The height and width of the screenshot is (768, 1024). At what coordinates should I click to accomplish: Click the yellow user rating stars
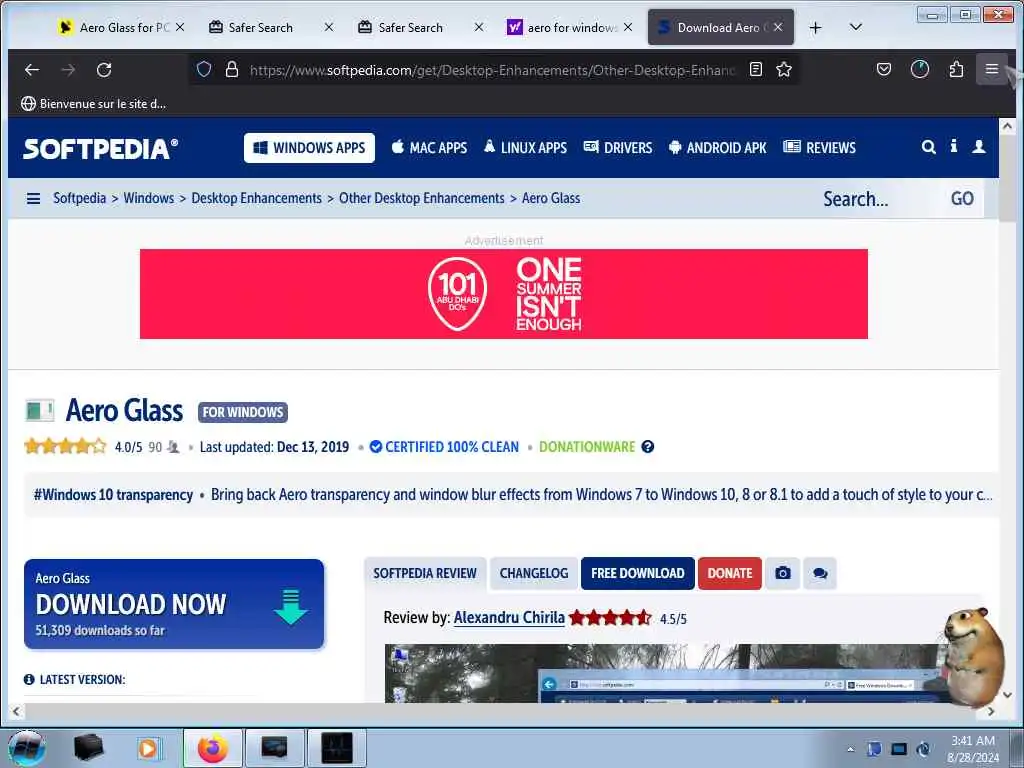pos(65,447)
